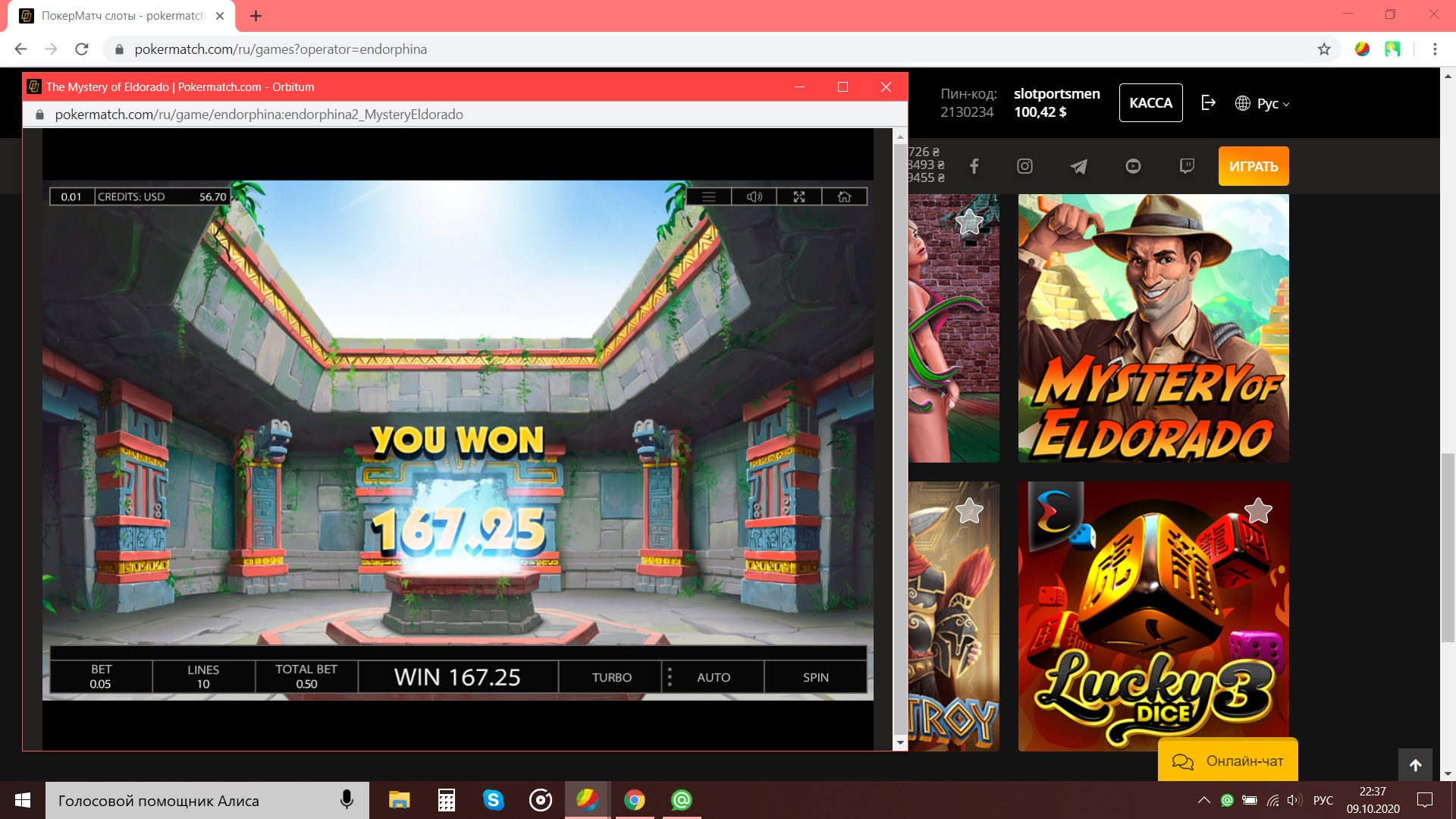
Task: Open the Facebook social icon
Action: click(x=974, y=166)
